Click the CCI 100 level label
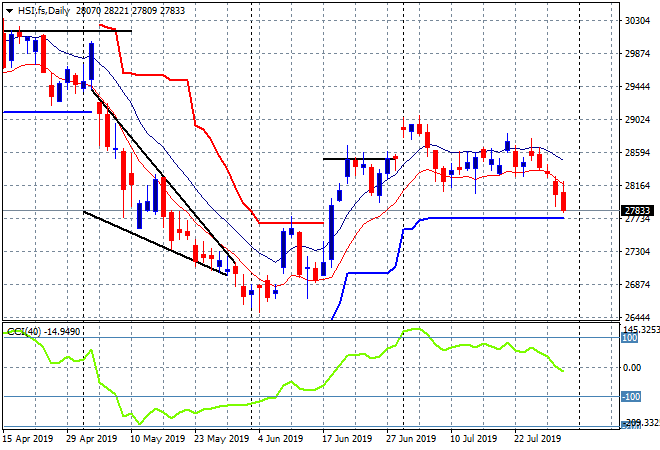 click(x=630, y=339)
